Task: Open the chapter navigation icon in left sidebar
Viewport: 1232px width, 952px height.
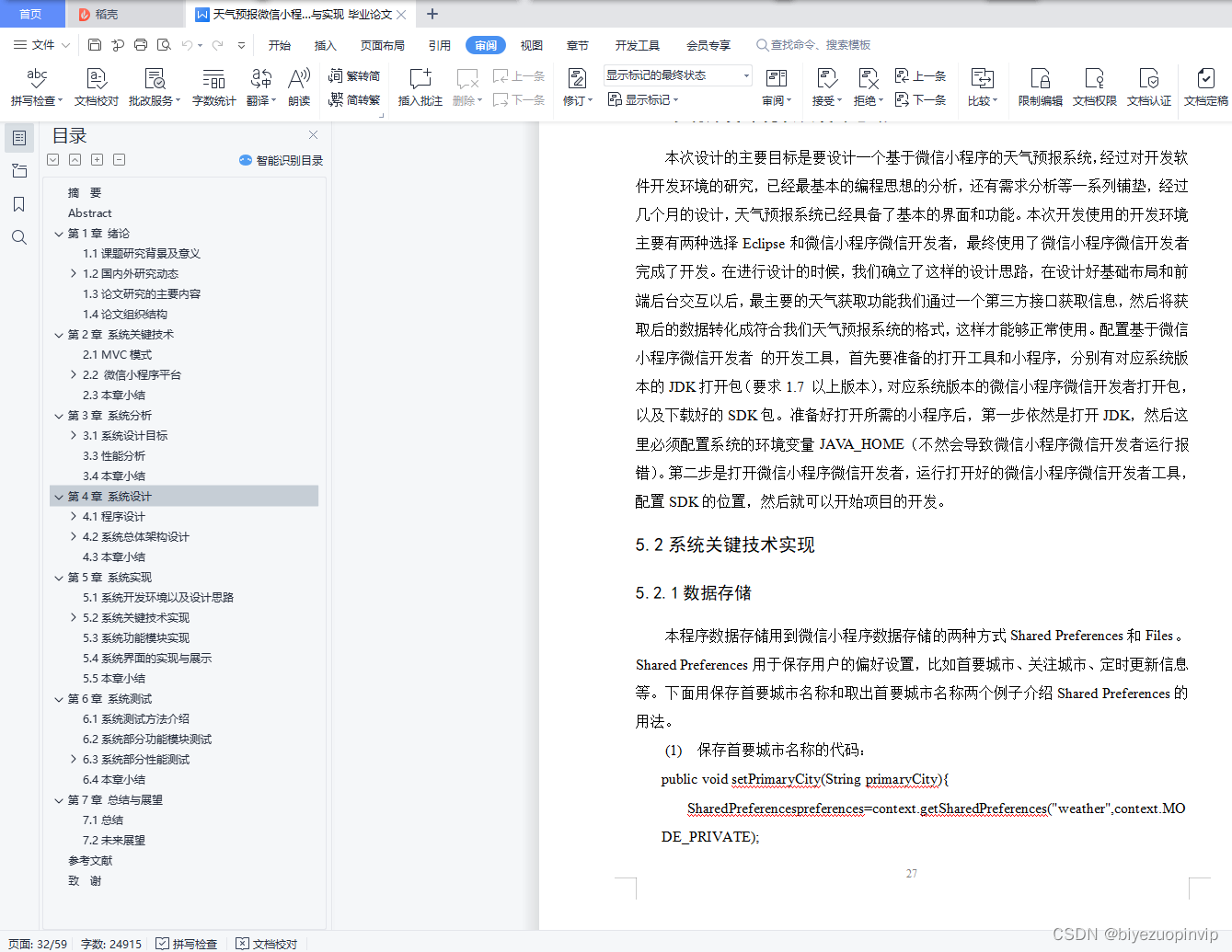Action: 18,171
